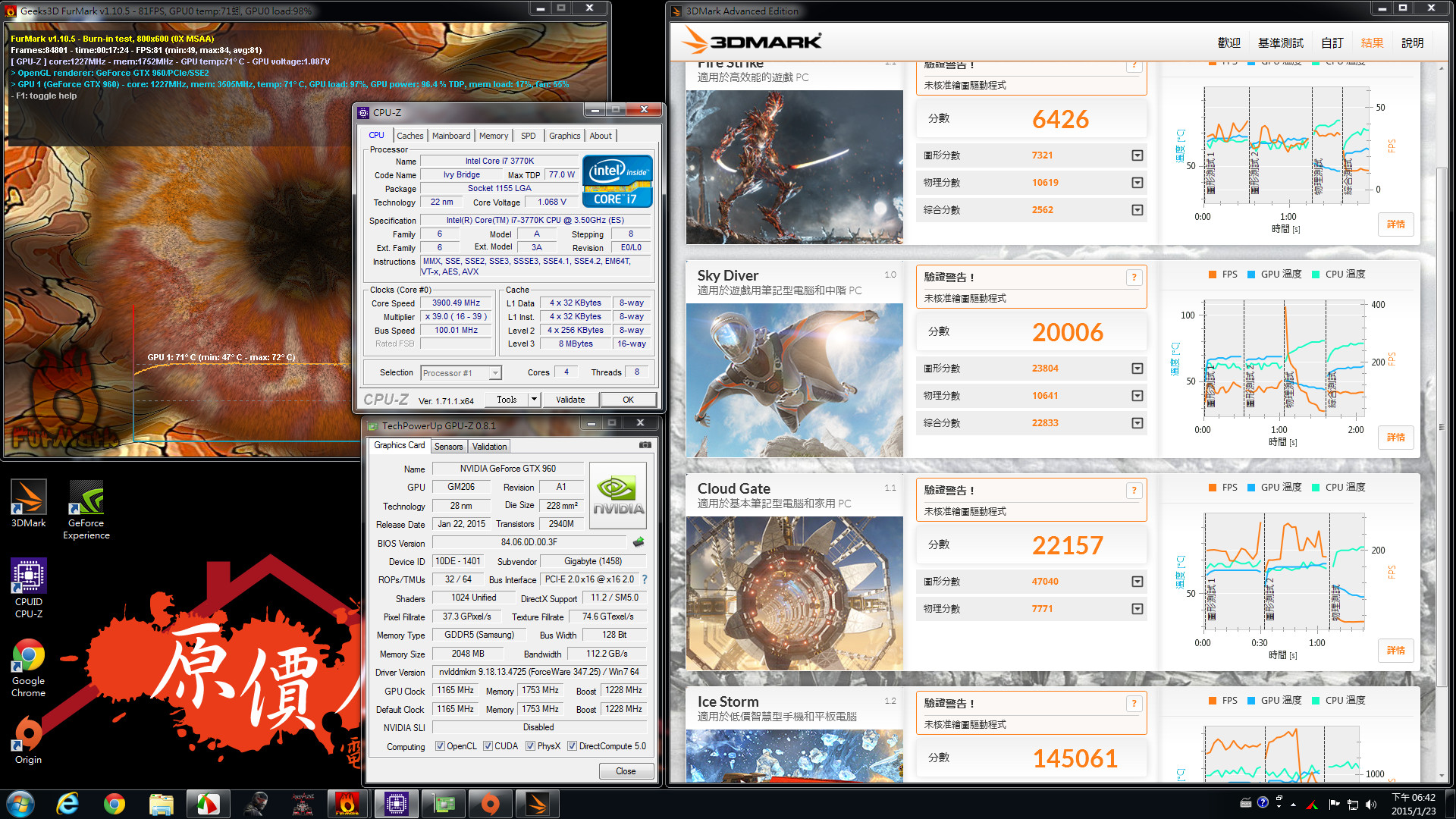Open GeForce Experience desktop shortcut
Viewport: 1456px width, 819px height.
86,510
